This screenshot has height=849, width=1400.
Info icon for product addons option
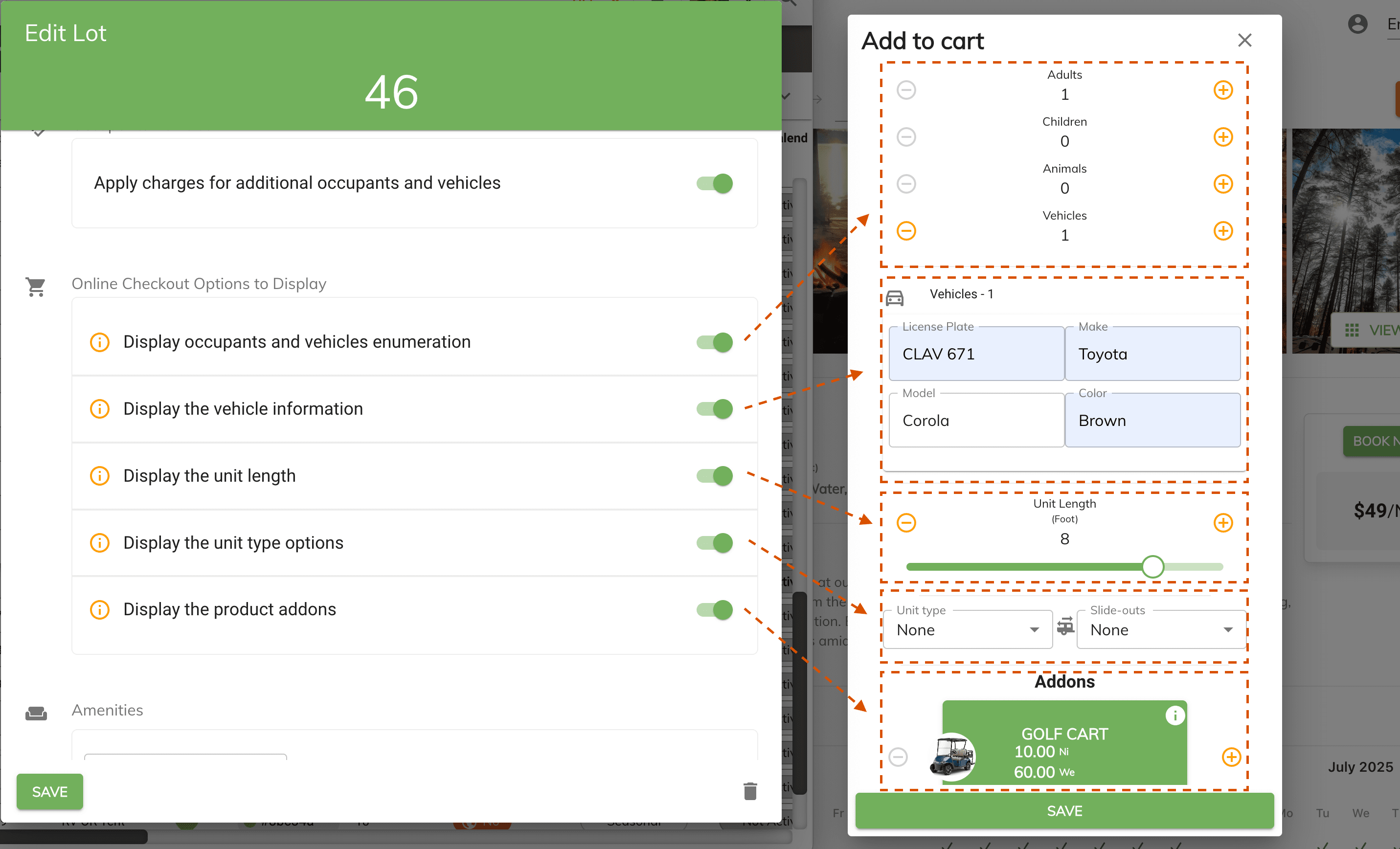(x=99, y=609)
